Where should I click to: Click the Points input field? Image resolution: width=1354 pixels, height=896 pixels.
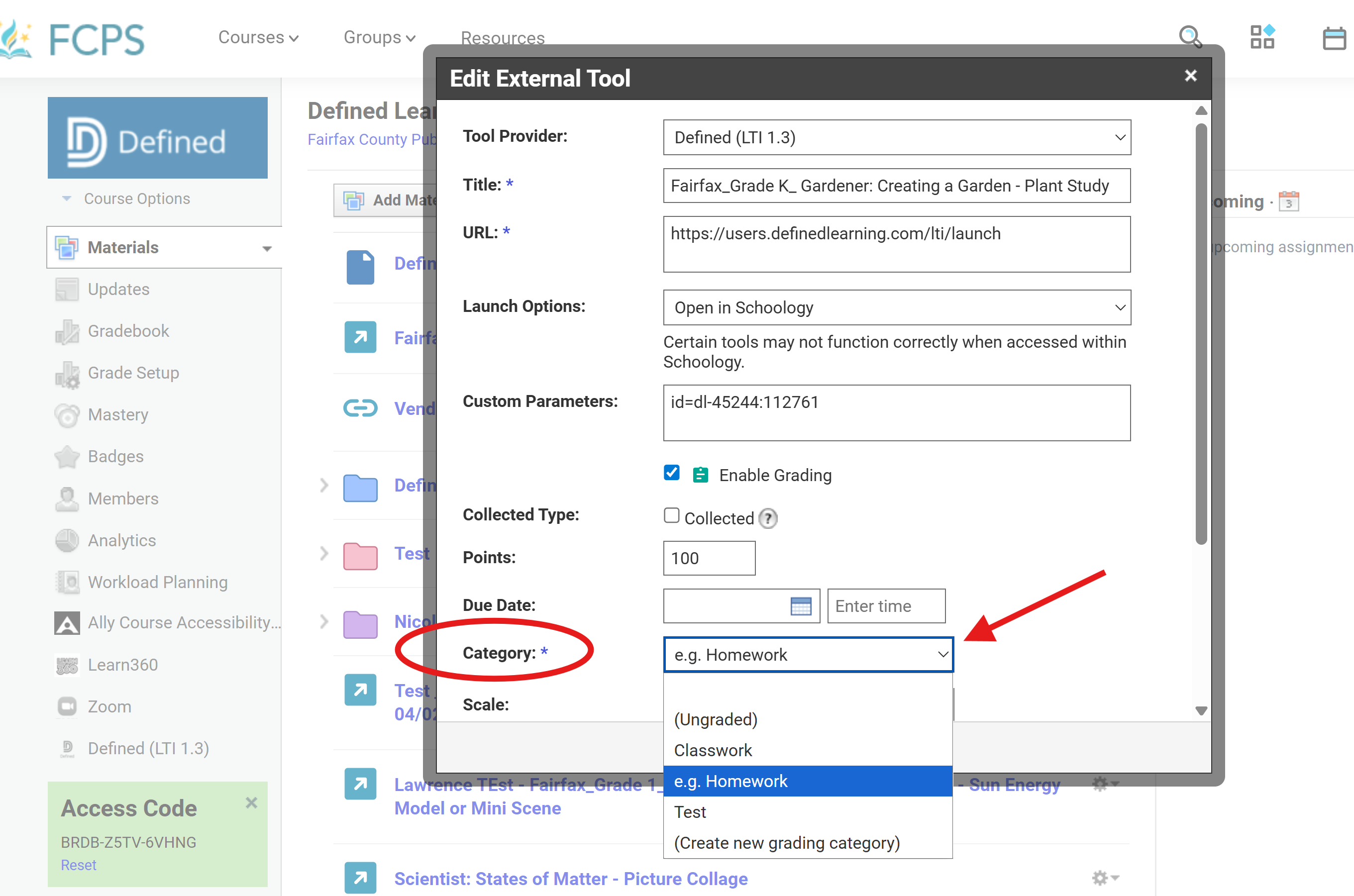709,558
